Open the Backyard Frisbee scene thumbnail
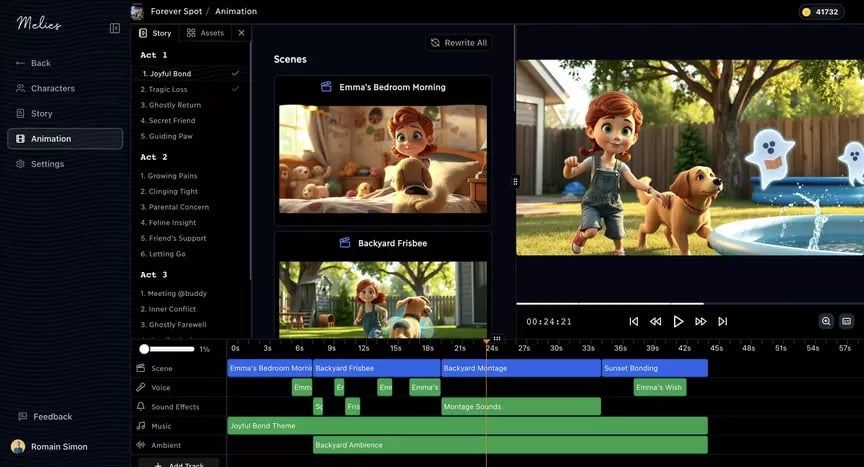Viewport: 864px width, 467px height. coord(383,299)
